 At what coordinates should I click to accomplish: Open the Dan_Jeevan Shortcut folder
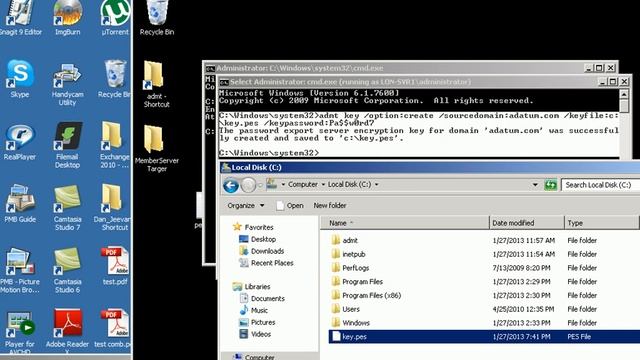pyautogui.click(x=113, y=208)
